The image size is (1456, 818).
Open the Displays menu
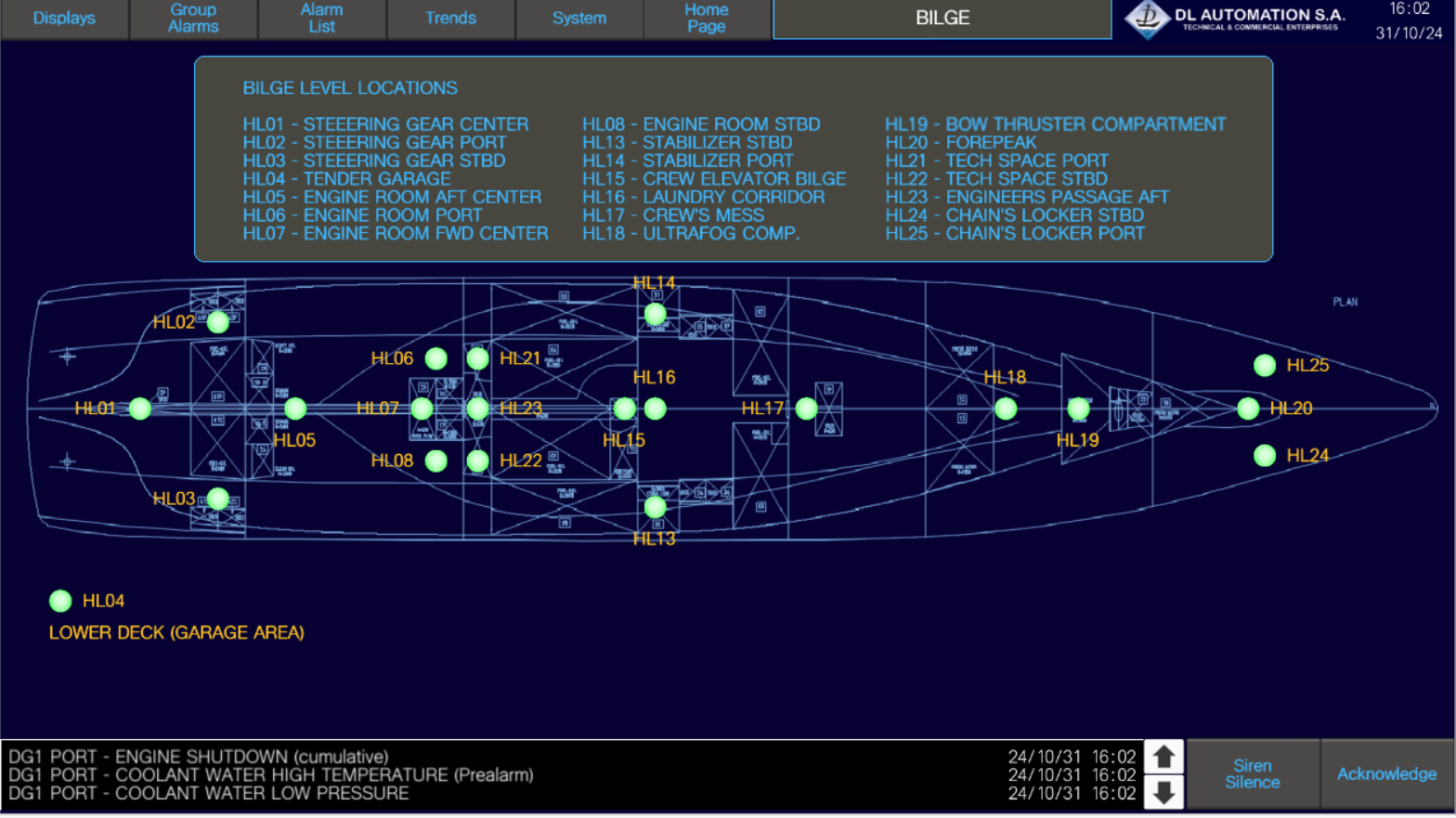(x=64, y=19)
